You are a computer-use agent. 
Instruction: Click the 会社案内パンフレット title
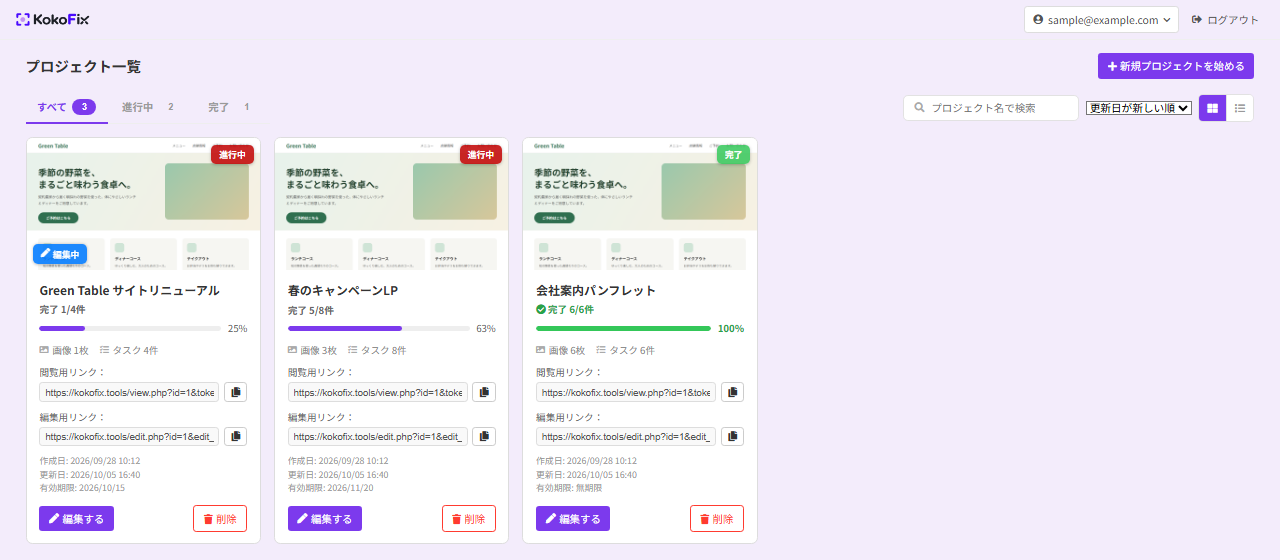coord(596,290)
